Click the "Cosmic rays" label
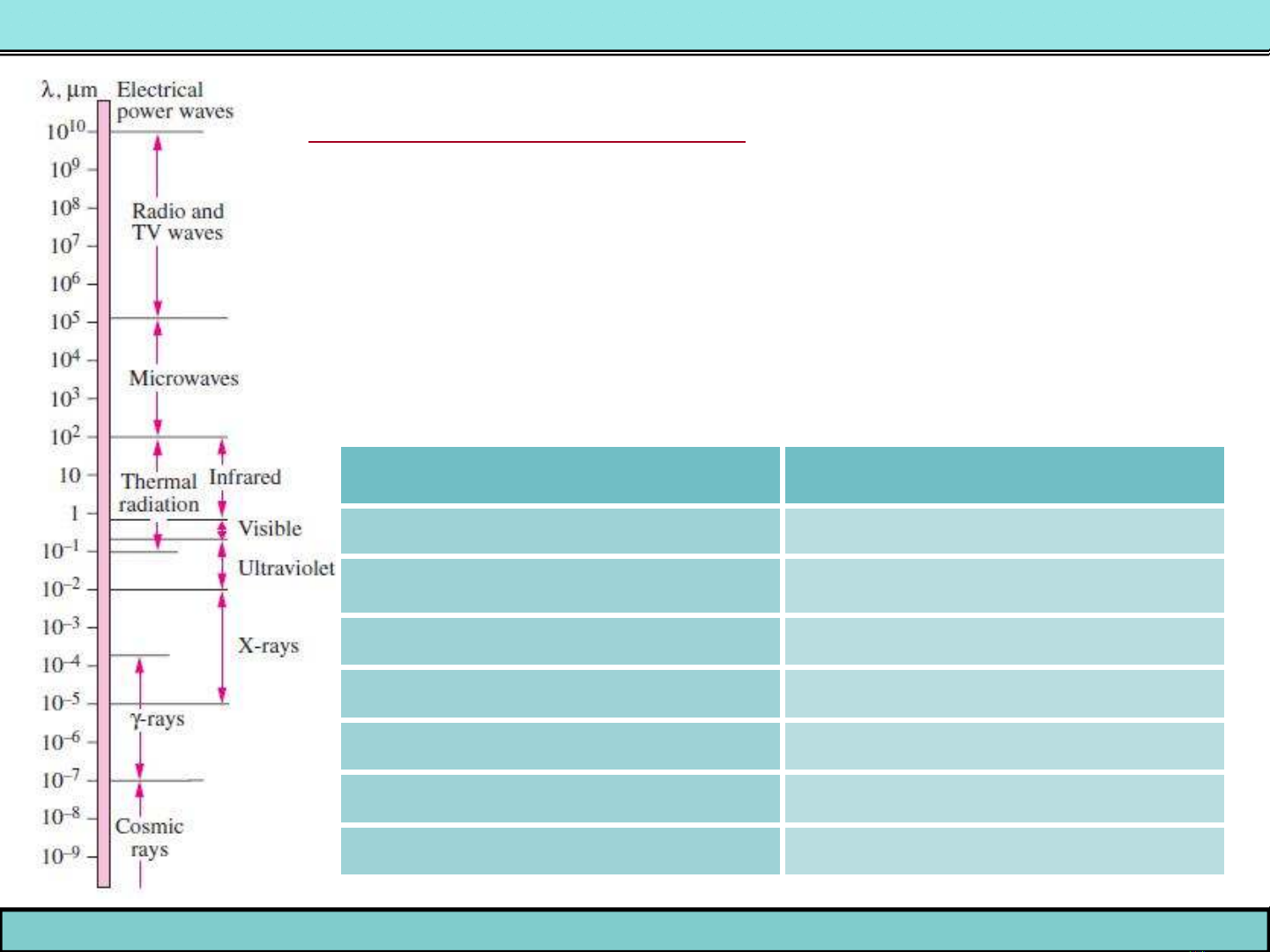Viewport: 1270px width, 952px height. 149,838
